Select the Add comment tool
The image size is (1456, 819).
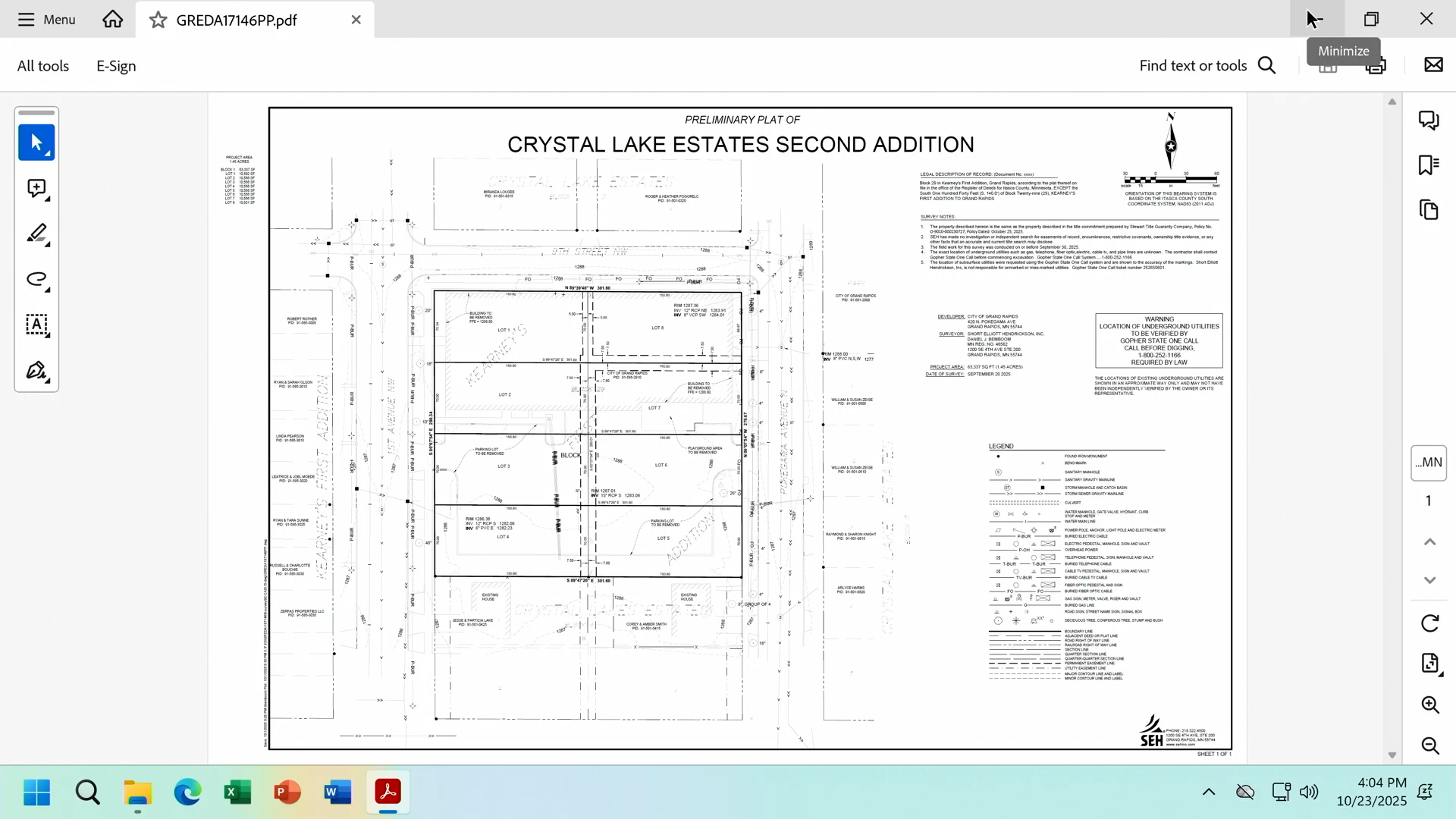(x=36, y=188)
